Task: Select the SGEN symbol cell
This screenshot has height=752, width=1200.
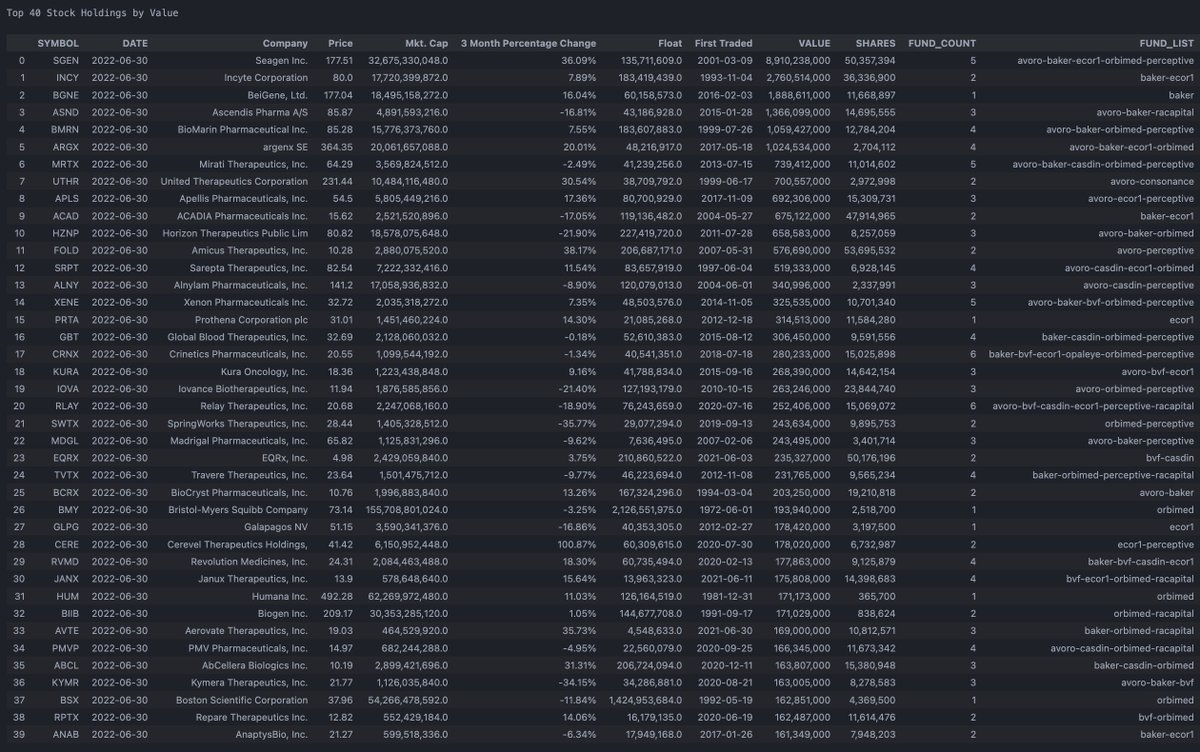Action: coord(65,60)
